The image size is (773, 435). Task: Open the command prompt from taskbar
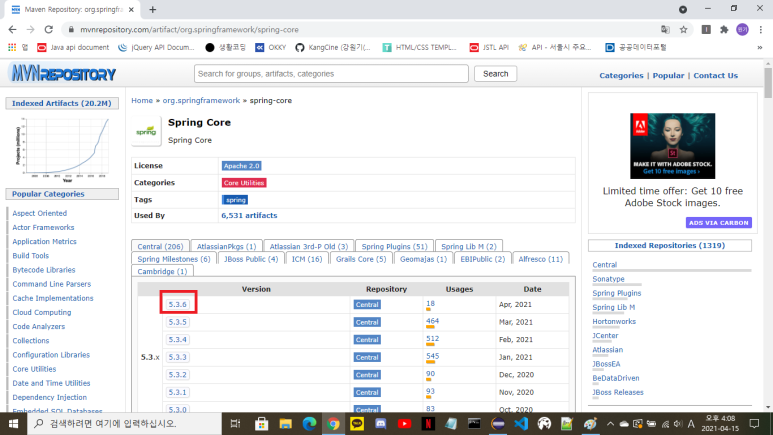click(x=474, y=424)
